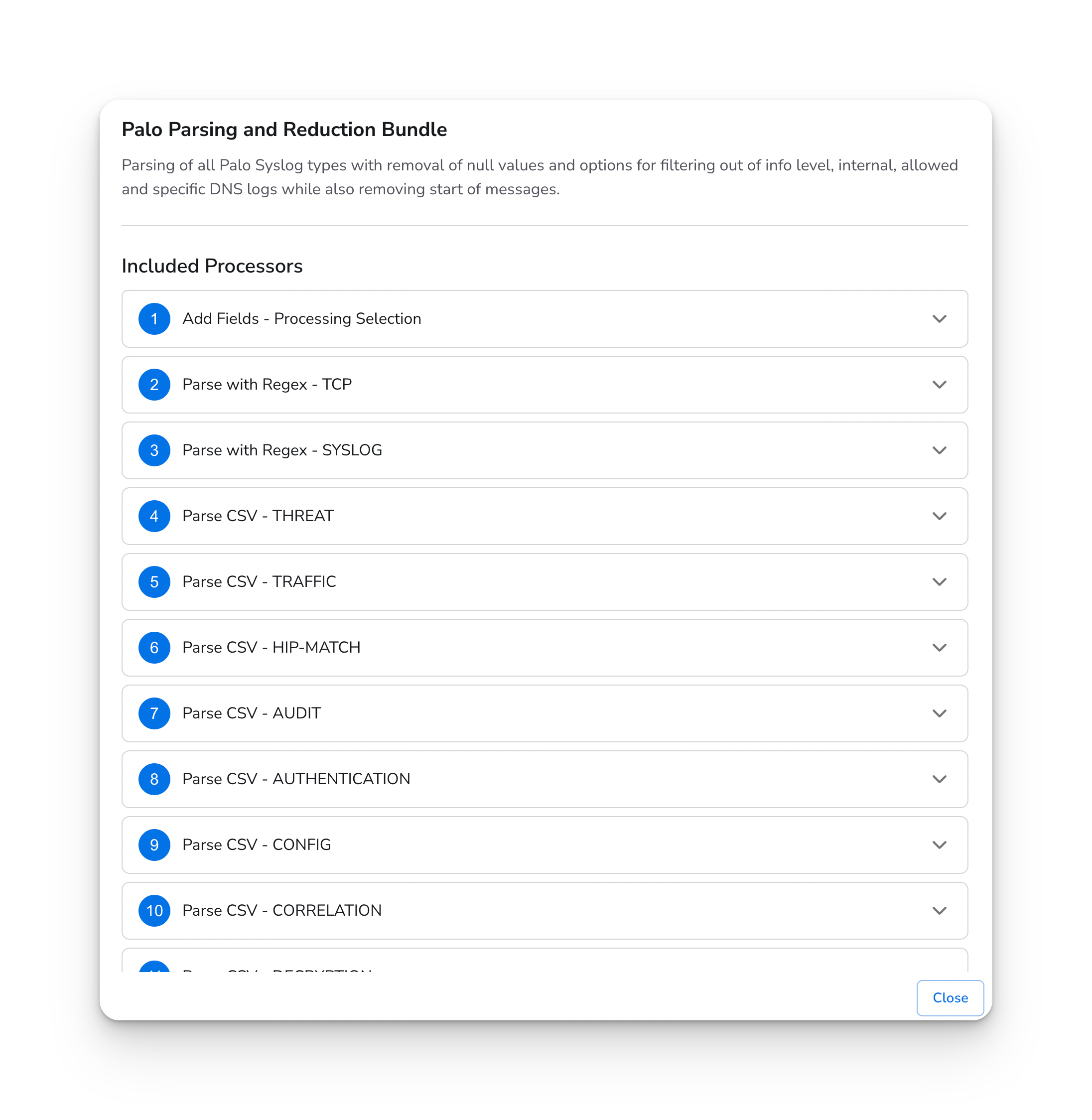Expand the Parse CSV - TRAFFIC chevron

939,582
